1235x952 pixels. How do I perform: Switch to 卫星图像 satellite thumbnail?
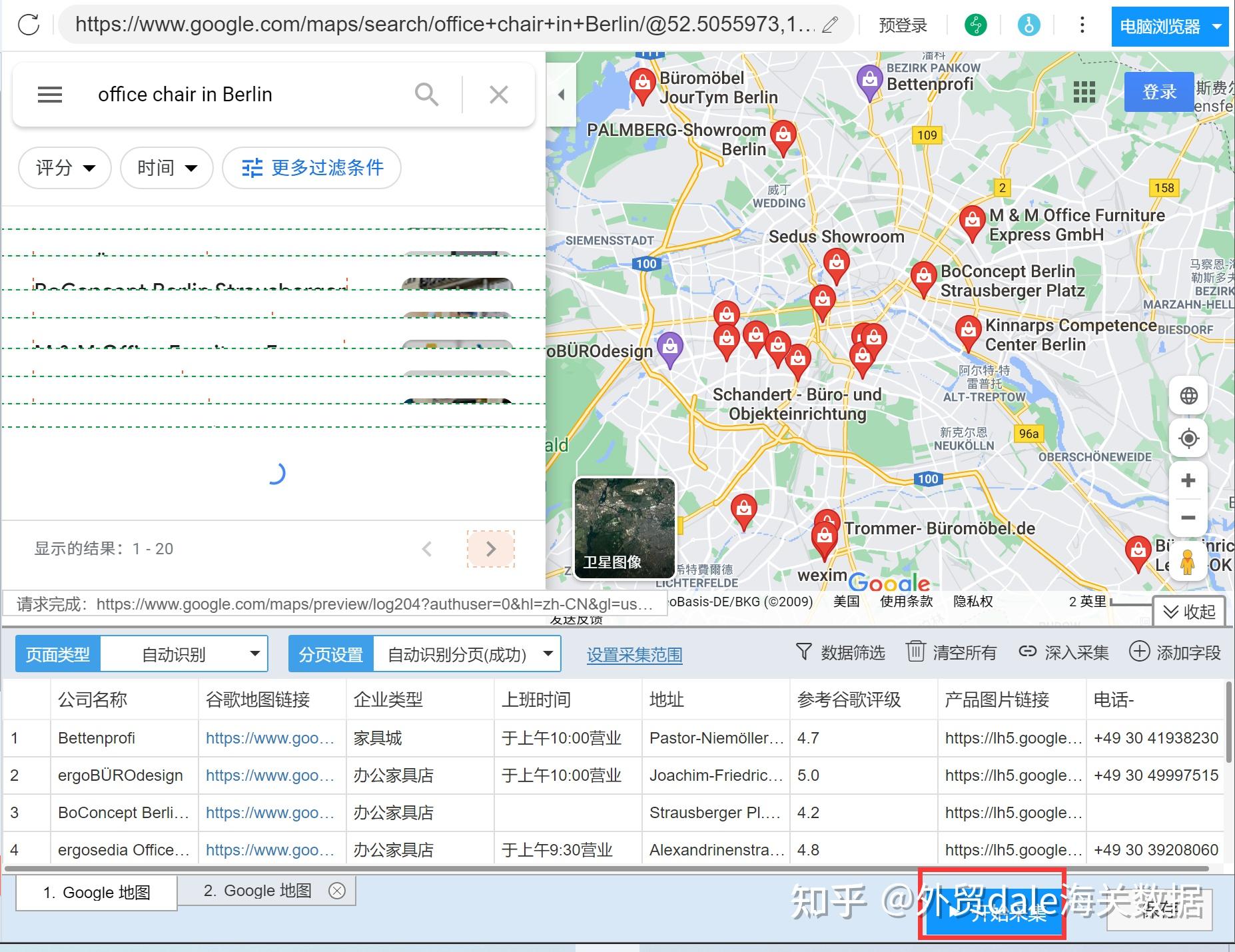pos(625,528)
